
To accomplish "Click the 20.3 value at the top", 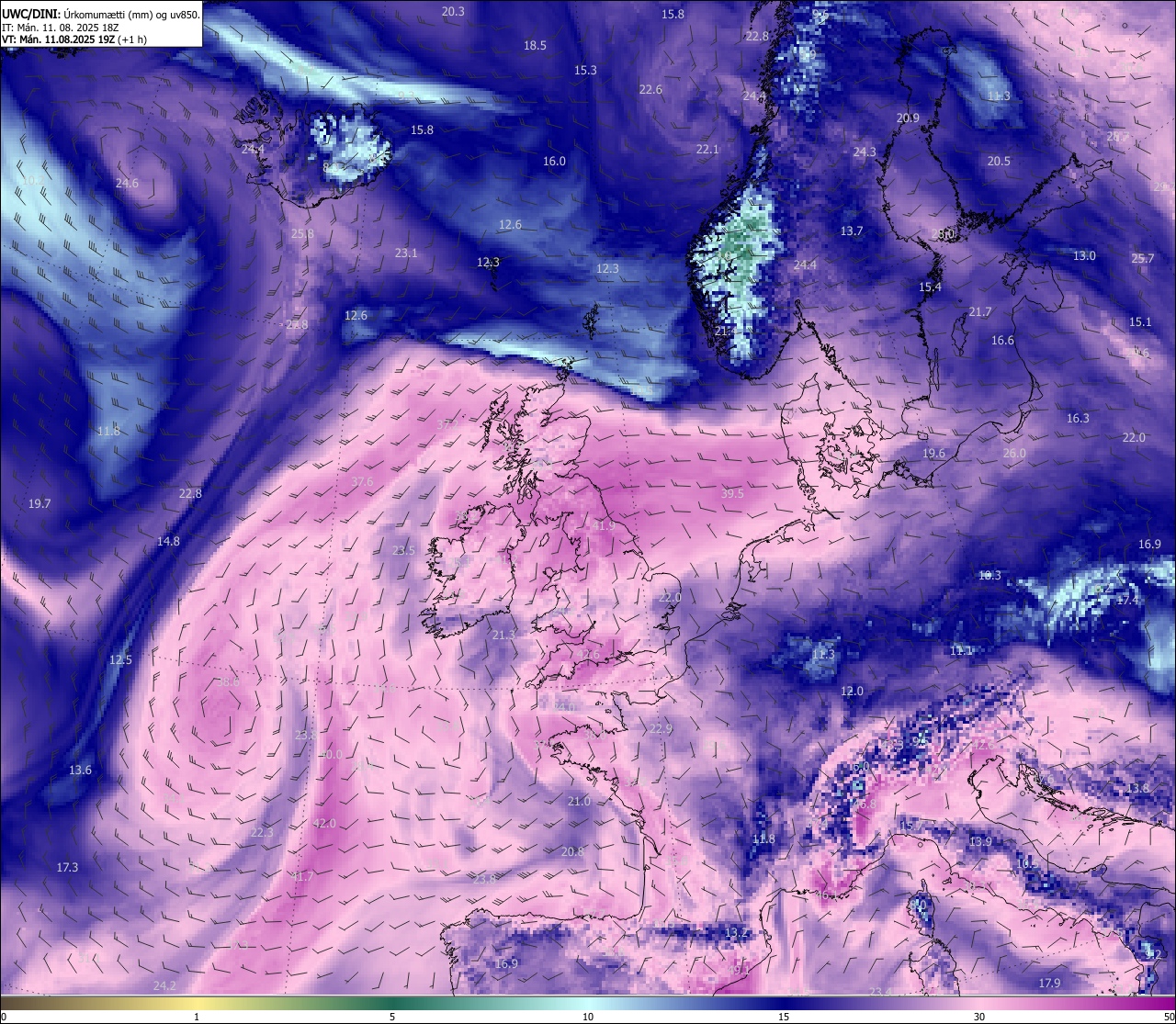I will coord(453,12).
